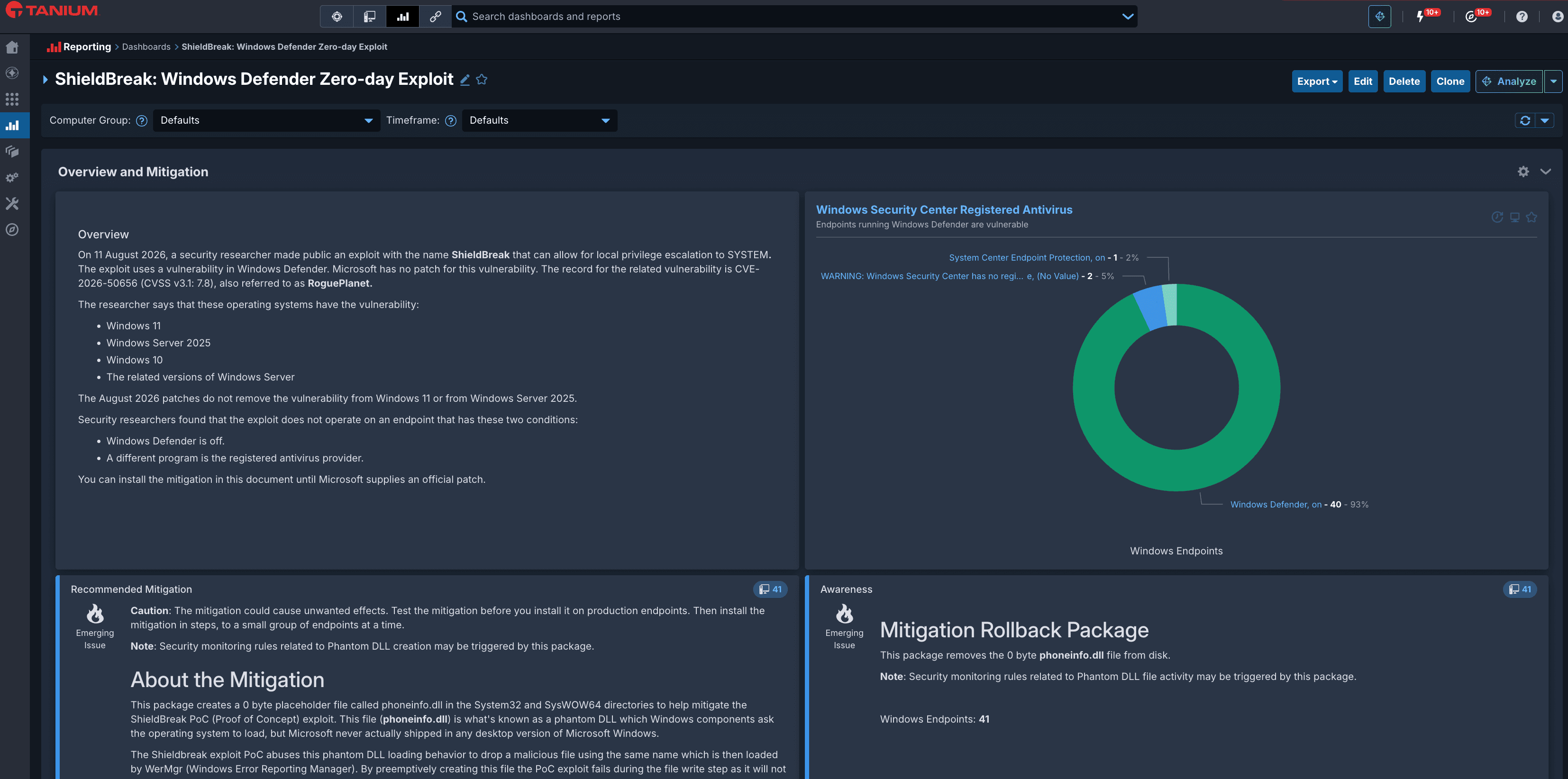
Task: Select the Reporting bar-chart icon in sidebar
Action: point(12,126)
